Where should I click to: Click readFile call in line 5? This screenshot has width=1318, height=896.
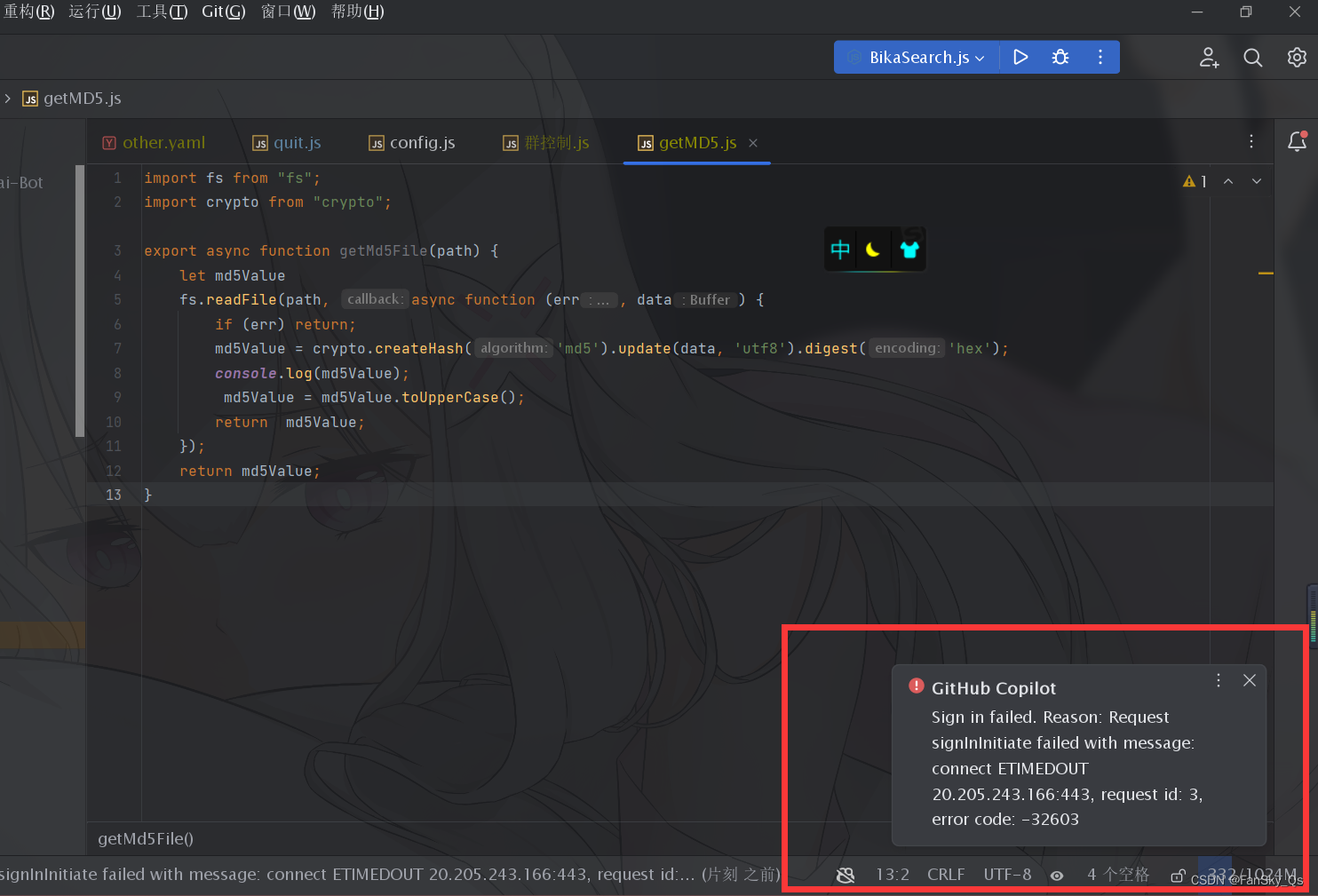click(242, 300)
